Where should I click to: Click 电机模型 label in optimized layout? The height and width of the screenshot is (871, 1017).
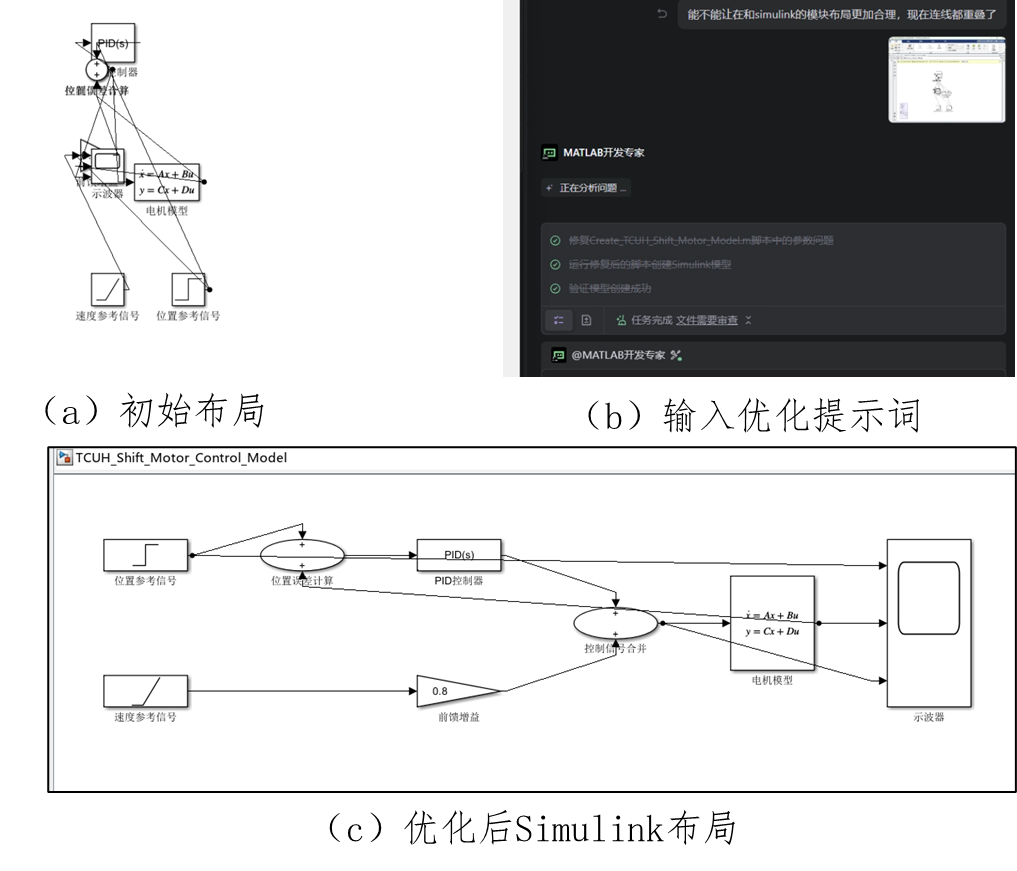point(772,680)
